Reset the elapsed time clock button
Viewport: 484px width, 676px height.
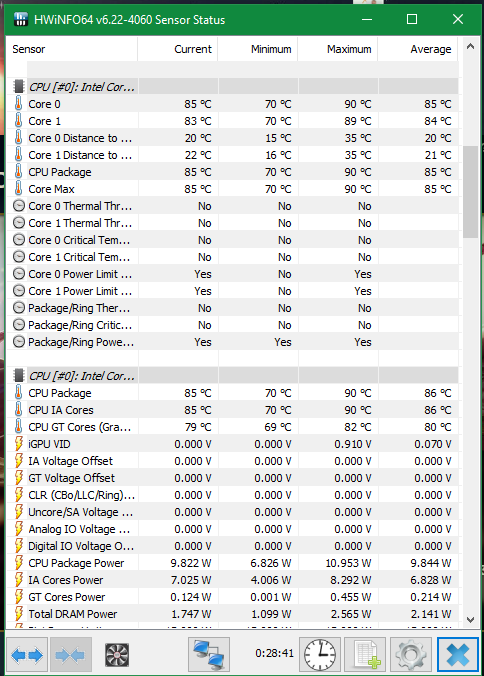tap(320, 654)
